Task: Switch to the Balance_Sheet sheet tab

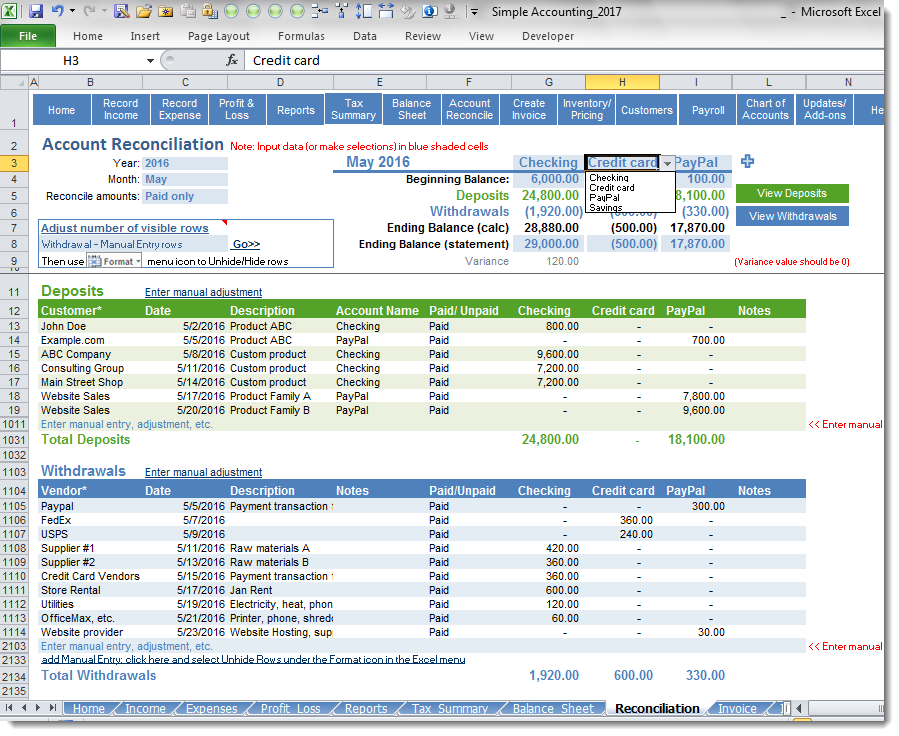Action: click(x=553, y=708)
